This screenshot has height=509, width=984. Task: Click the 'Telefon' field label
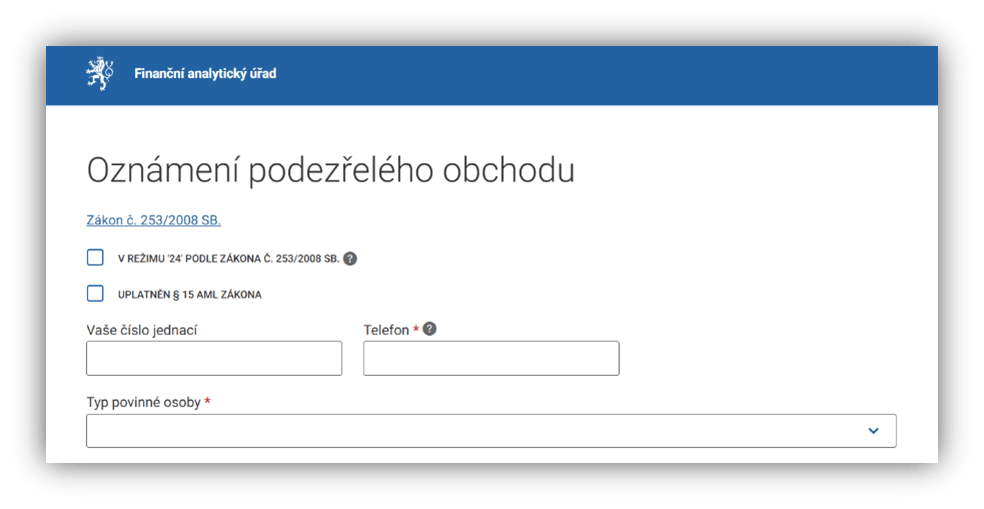pyautogui.click(x=386, y=330)
